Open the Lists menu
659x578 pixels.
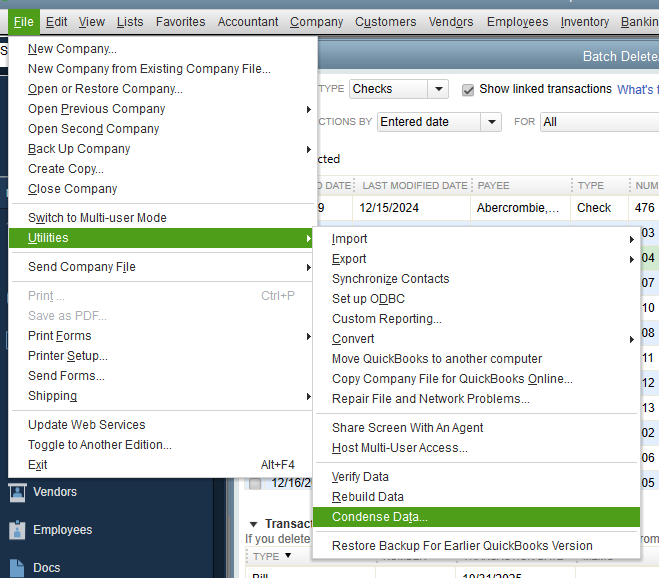130,22
